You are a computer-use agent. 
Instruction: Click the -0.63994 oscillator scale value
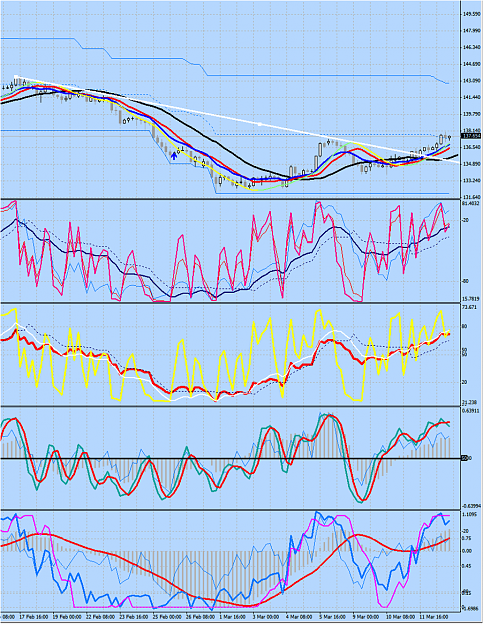click(471, 506)
